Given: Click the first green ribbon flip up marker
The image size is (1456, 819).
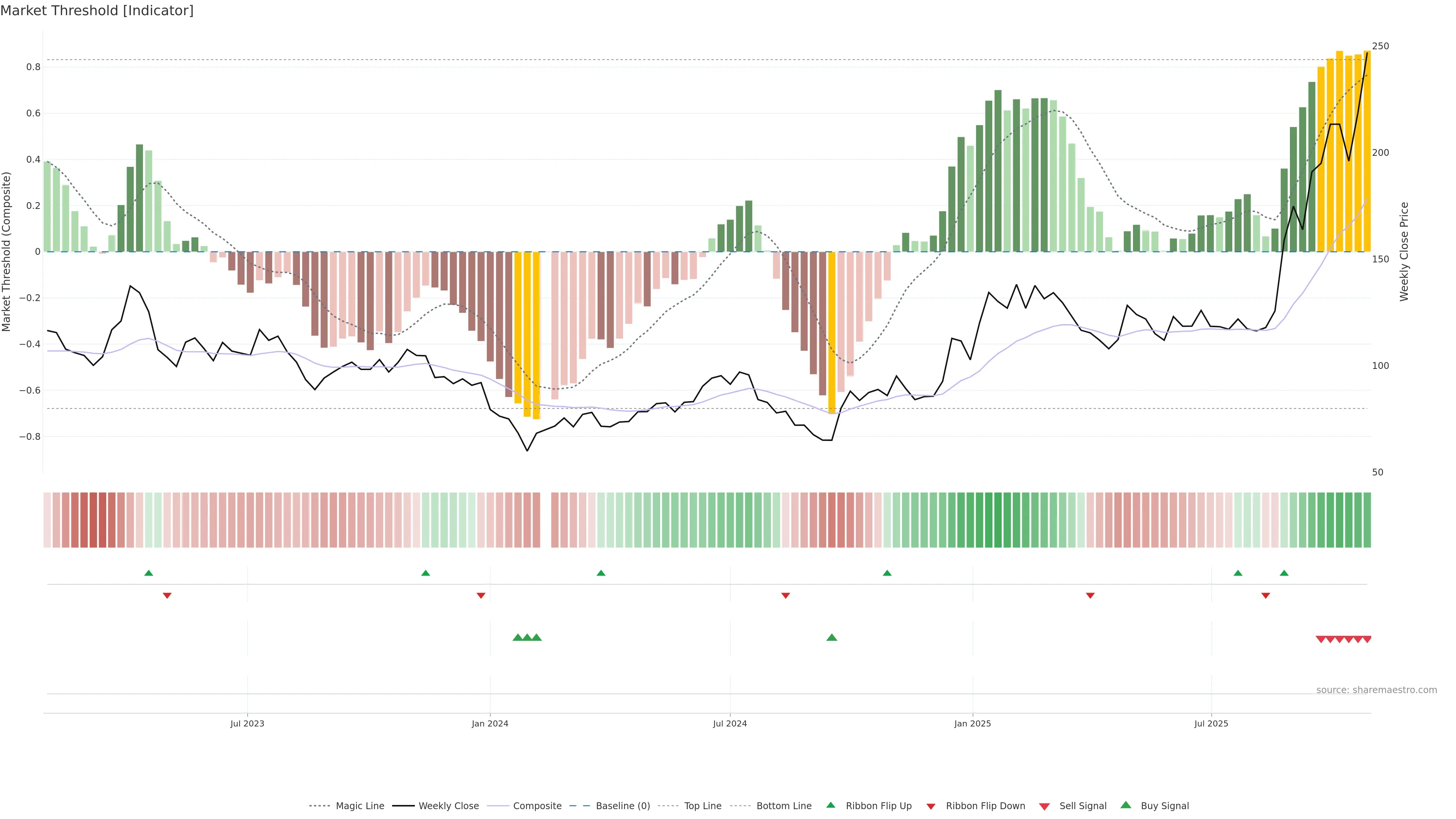Looking at the screenshot, I should [149, 573].
